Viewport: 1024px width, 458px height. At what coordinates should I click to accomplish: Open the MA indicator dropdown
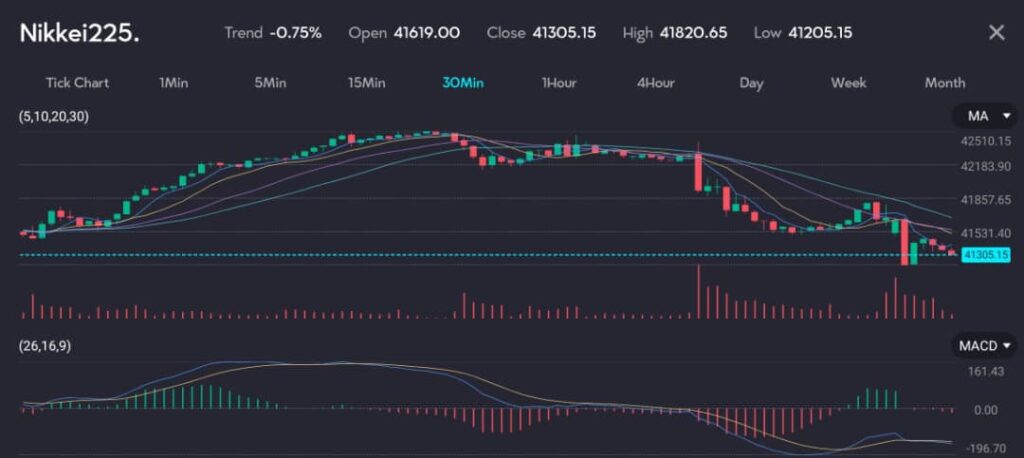(x=983, y=117)
